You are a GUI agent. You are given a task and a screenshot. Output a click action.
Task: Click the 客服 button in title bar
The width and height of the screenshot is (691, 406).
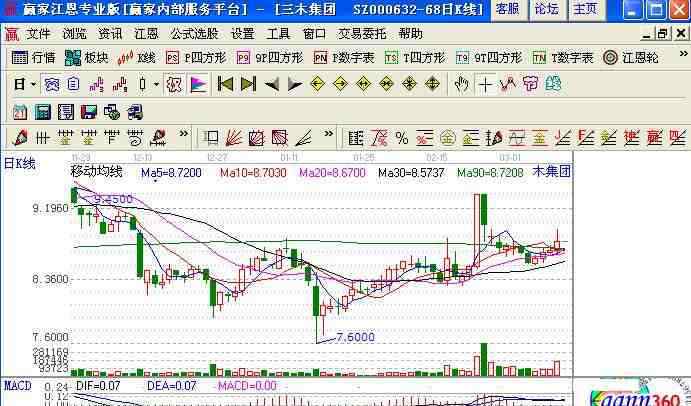coord(508,9)
